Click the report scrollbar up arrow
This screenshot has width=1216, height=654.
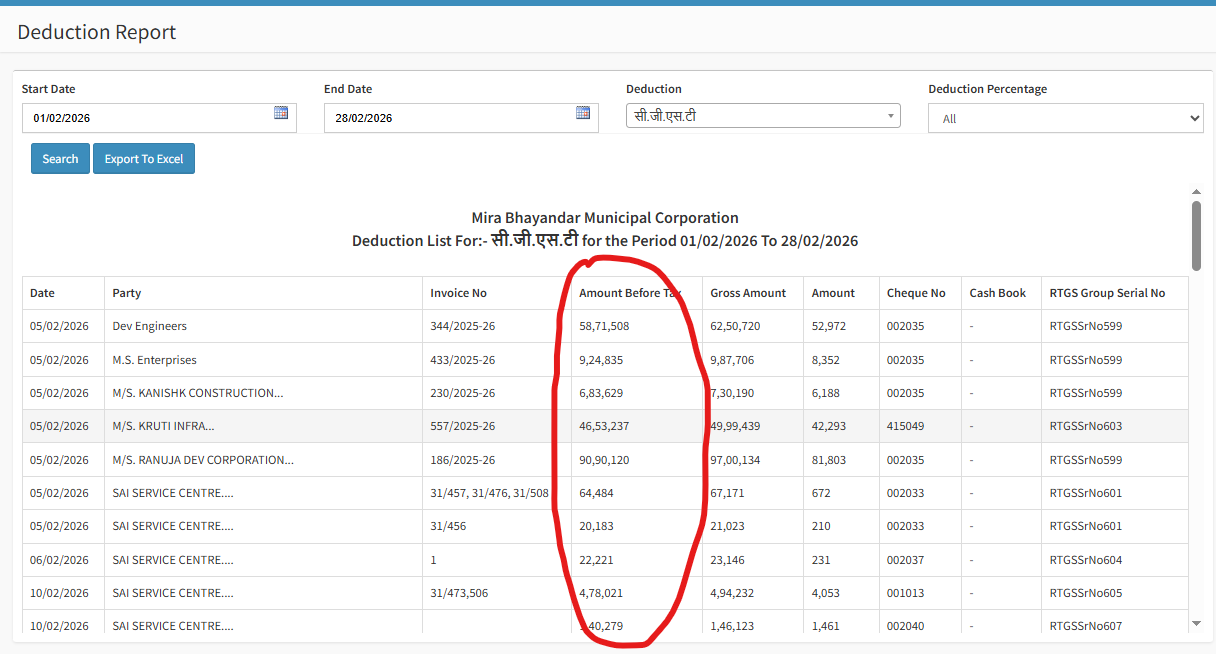click(x=1196, y=191)
